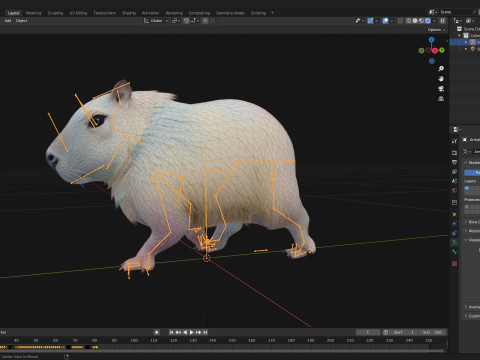
Task: Open Armature data properties tab icon
Action: coord(454,242)
